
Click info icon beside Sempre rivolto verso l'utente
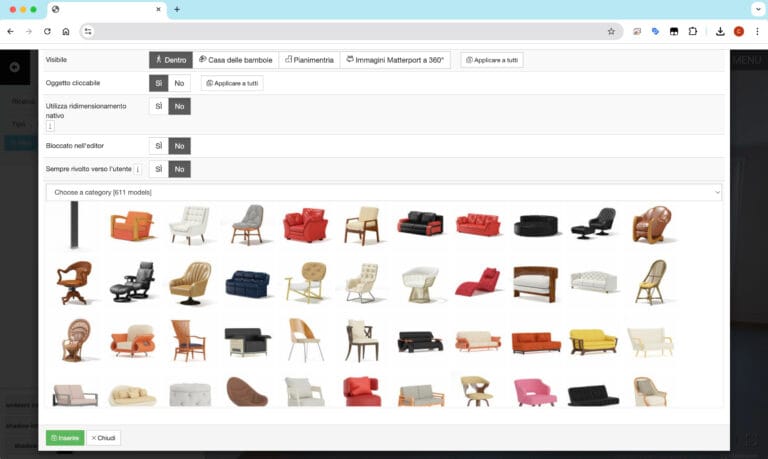137,169
